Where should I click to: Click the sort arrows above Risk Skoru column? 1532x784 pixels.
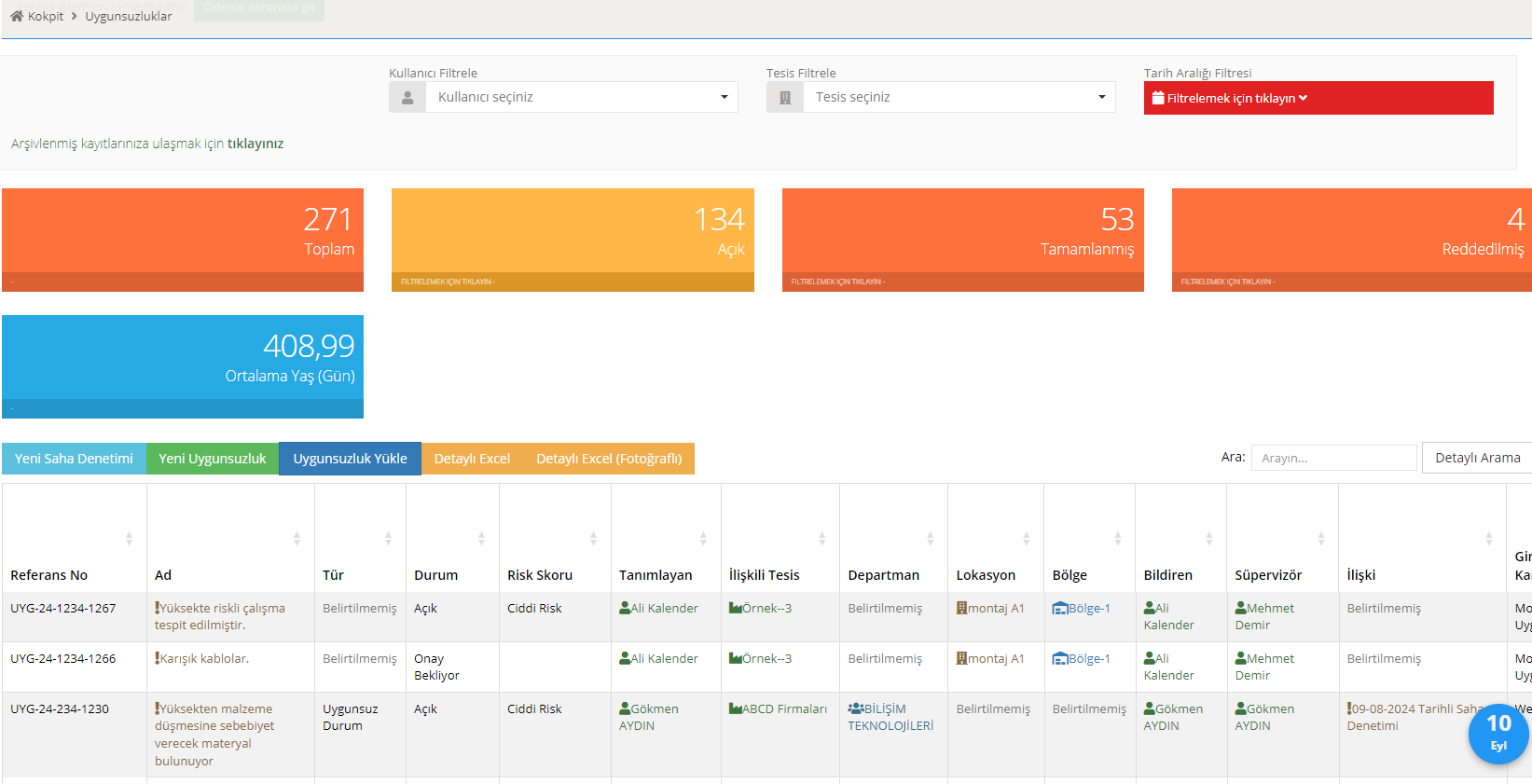tap(593, 539)
